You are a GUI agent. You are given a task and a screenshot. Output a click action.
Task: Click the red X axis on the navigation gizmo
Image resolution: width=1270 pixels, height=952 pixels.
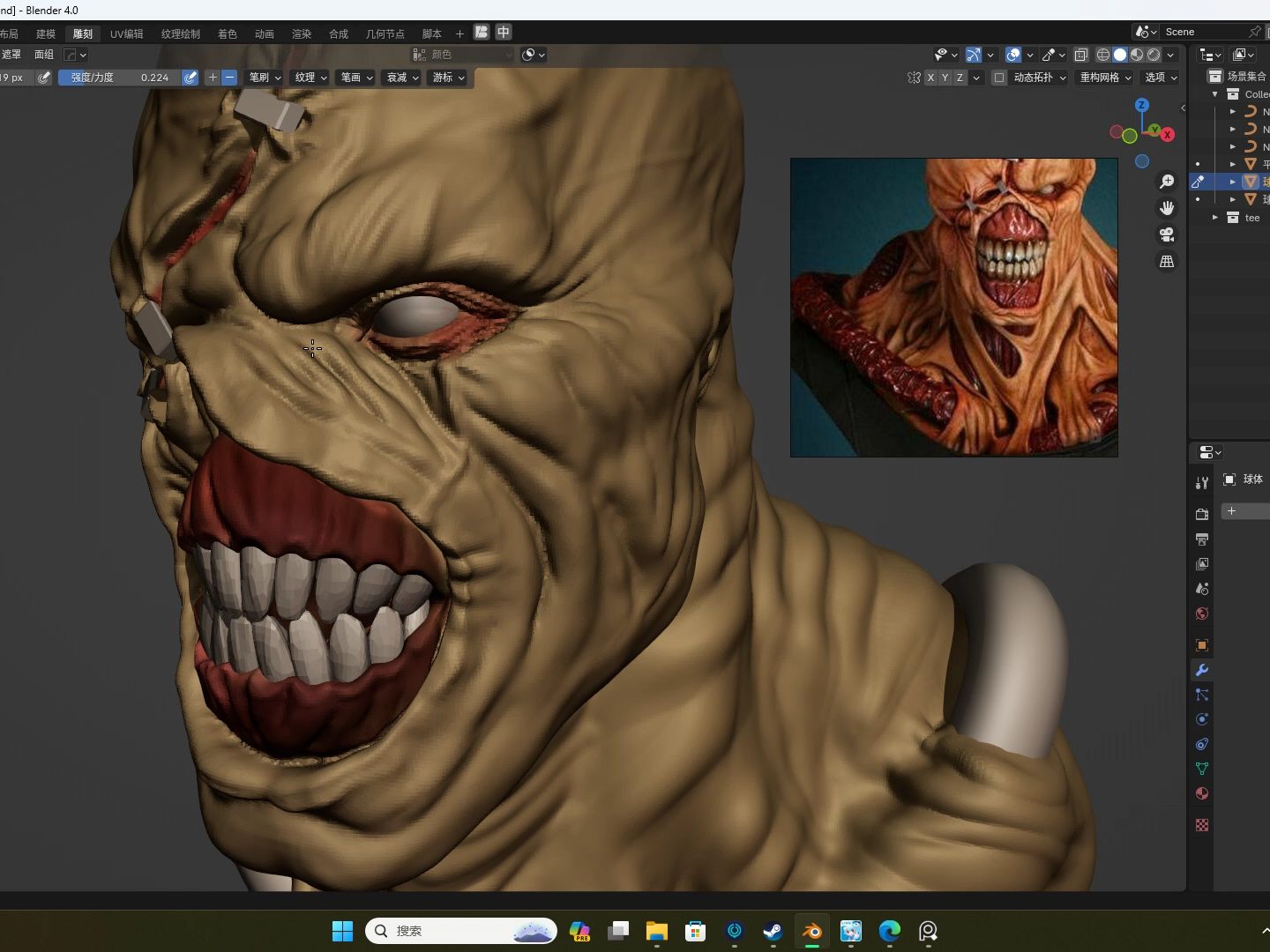click(x=1168, y=135)
